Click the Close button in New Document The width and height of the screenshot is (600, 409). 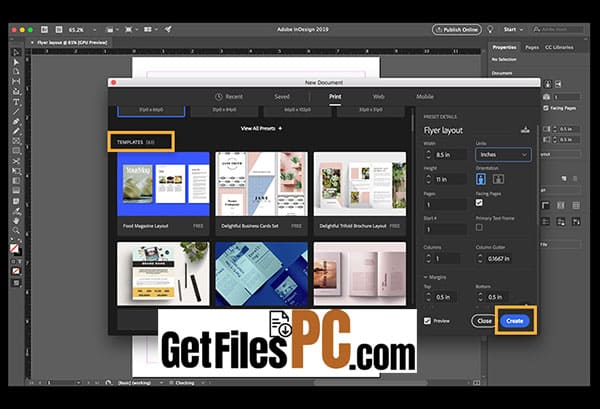[484, 321]
